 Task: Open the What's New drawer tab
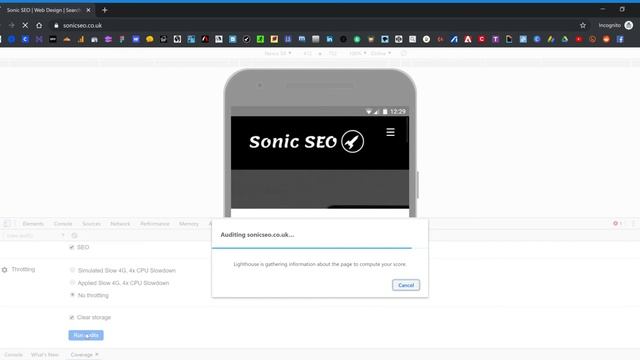click(x=45, y=355)
